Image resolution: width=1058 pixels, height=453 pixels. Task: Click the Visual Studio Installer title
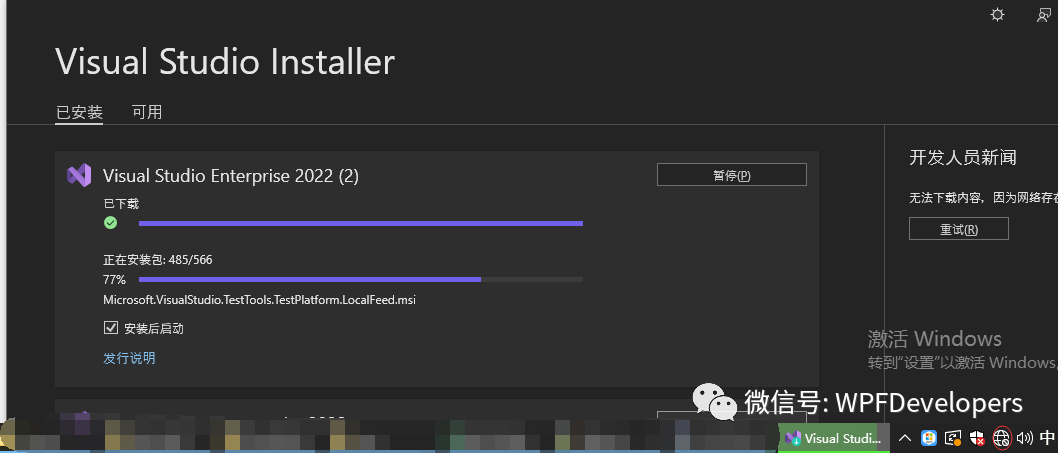(225, 61)
